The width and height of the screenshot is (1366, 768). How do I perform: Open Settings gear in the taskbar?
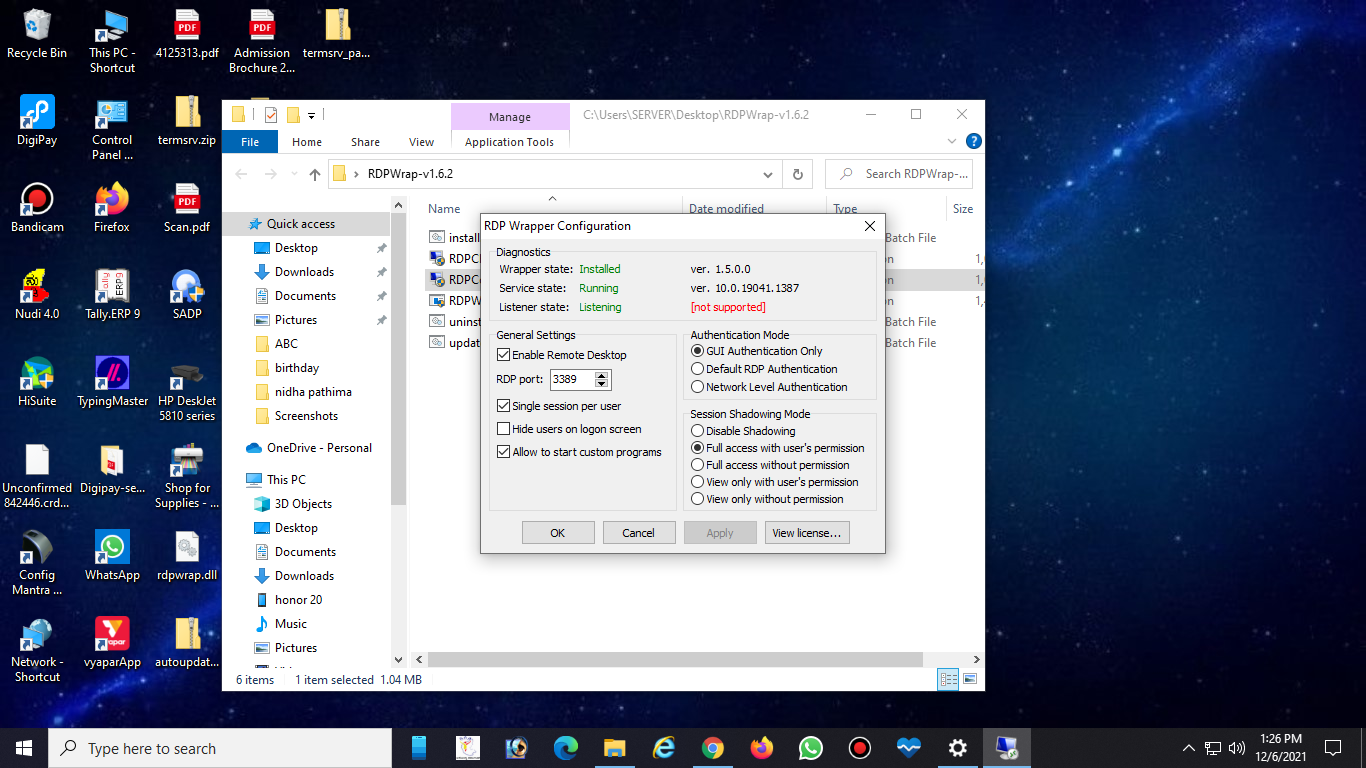tap(957, 748)
